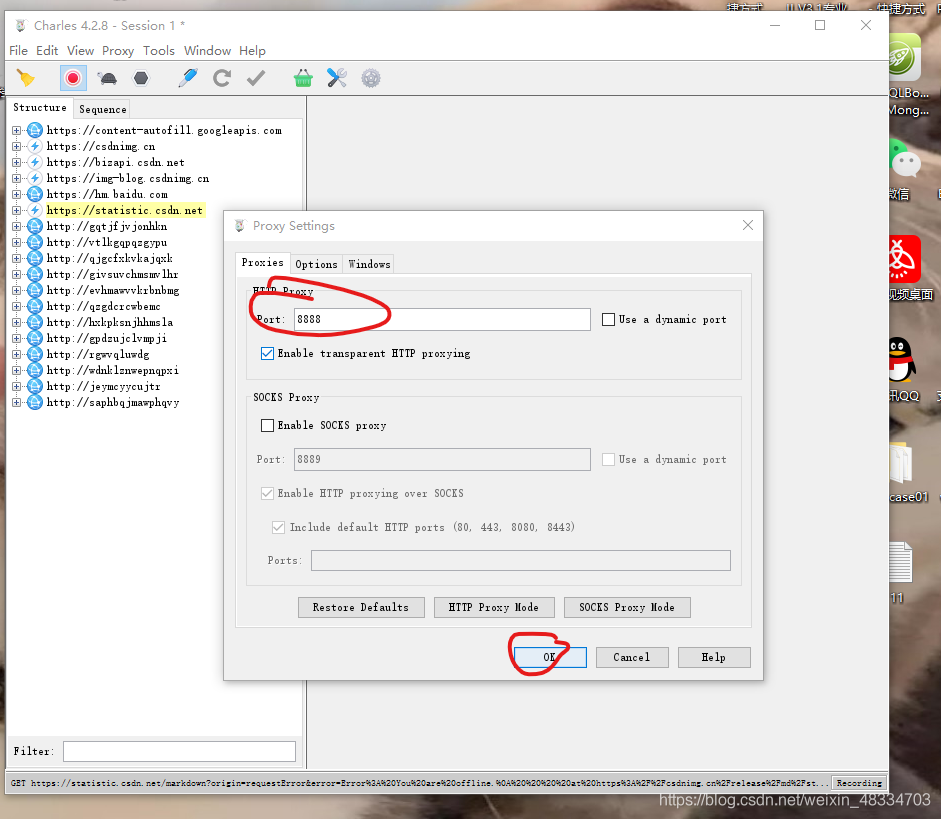This screenshot has width=941, height=819.
Task: Clear the session with the broom icon
Action: pos(25,78)
